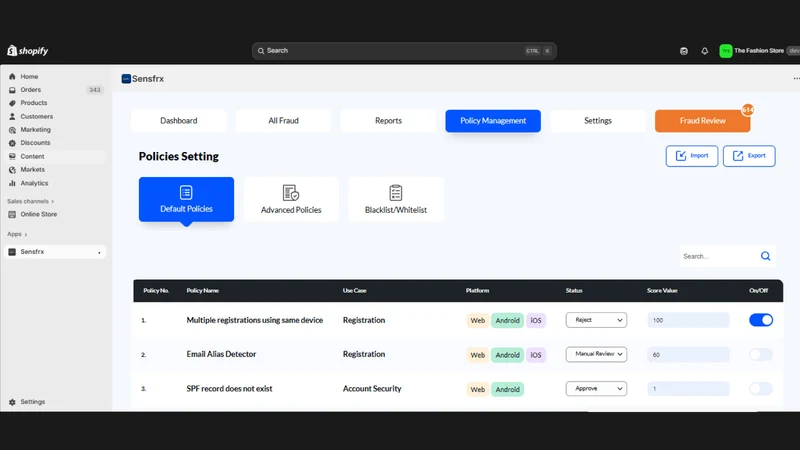Click 'Account Security' use case cell

372,388
